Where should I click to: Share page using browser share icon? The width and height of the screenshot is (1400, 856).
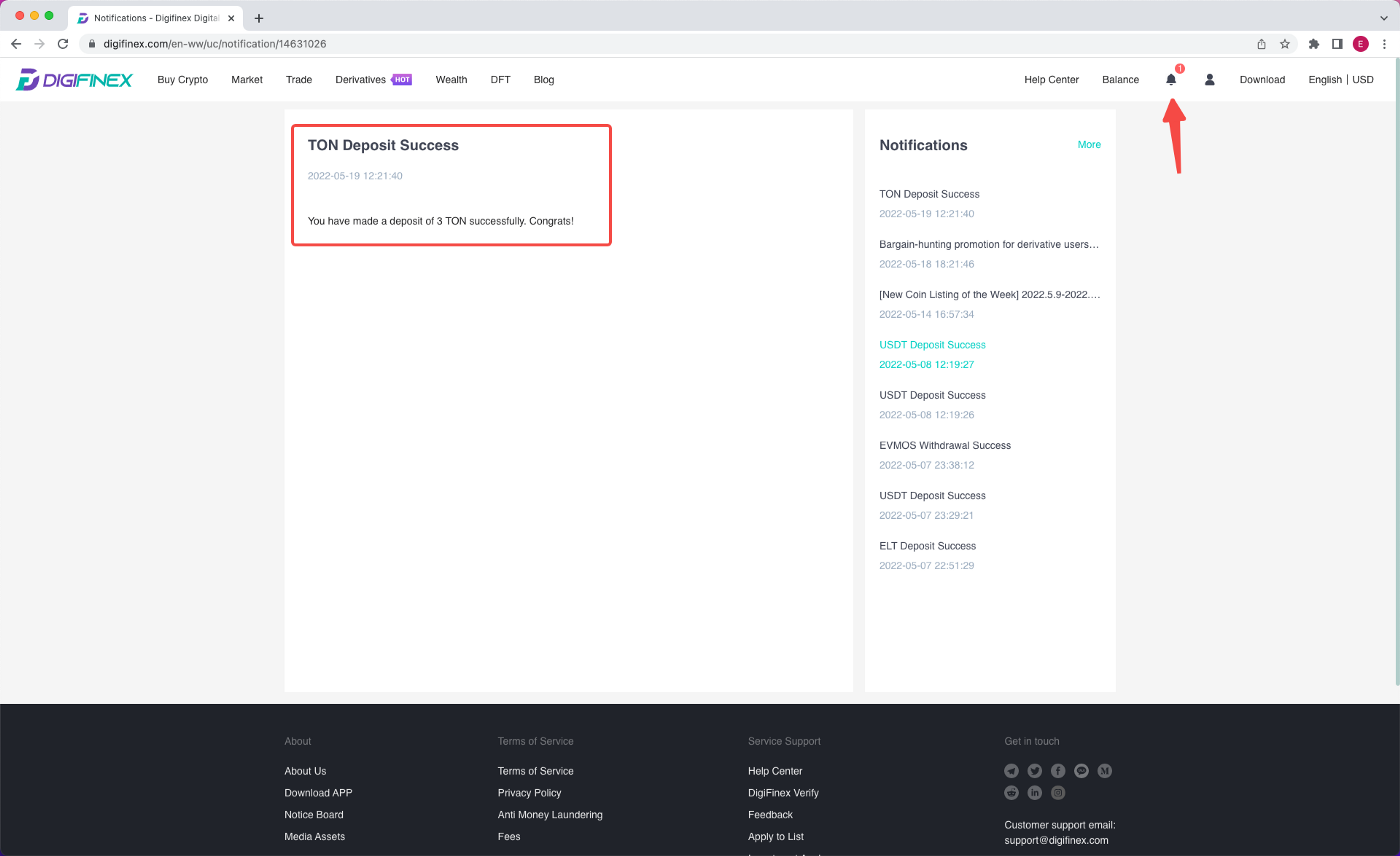1262,44
